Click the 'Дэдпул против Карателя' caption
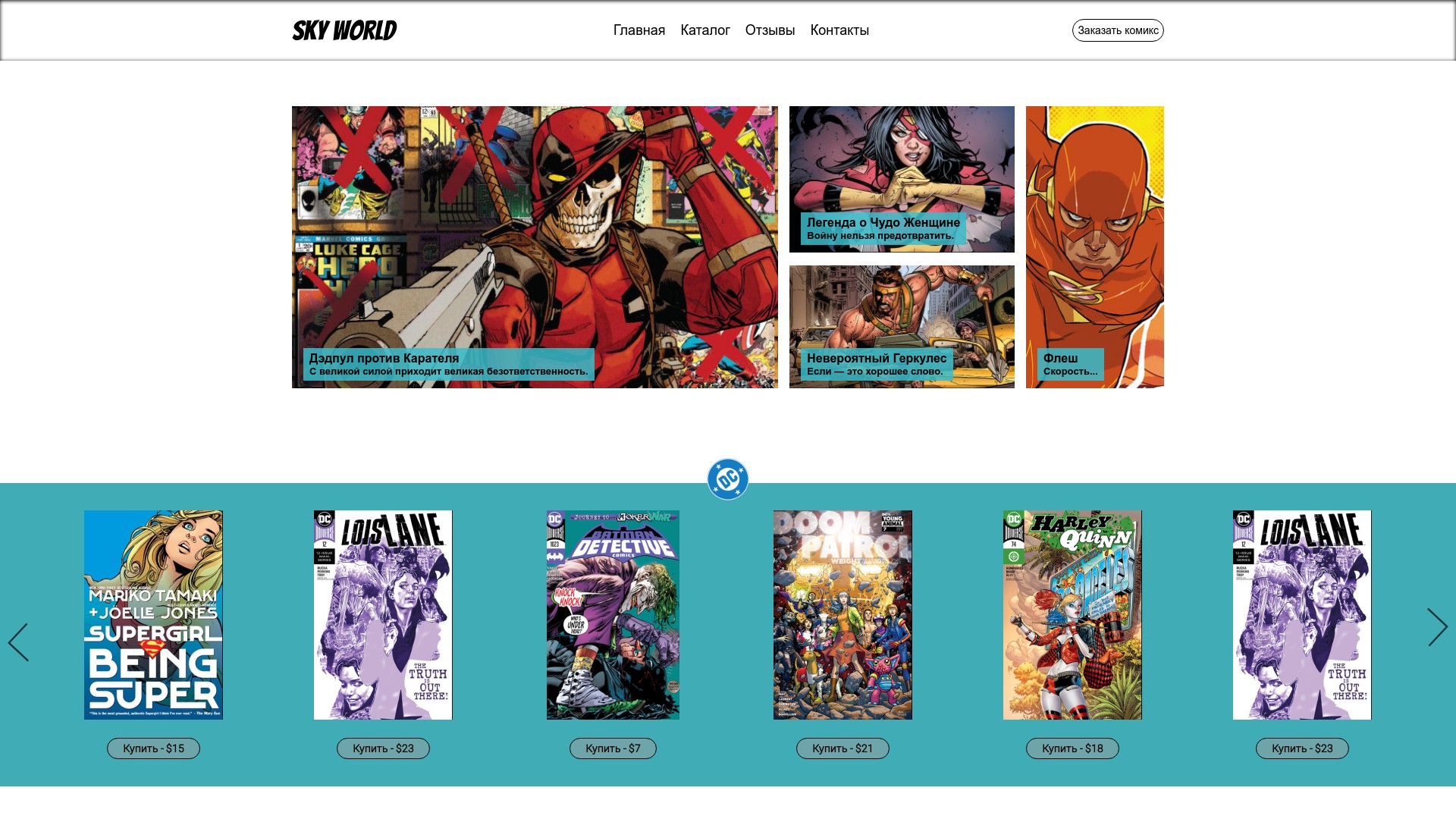 point(384,358)
